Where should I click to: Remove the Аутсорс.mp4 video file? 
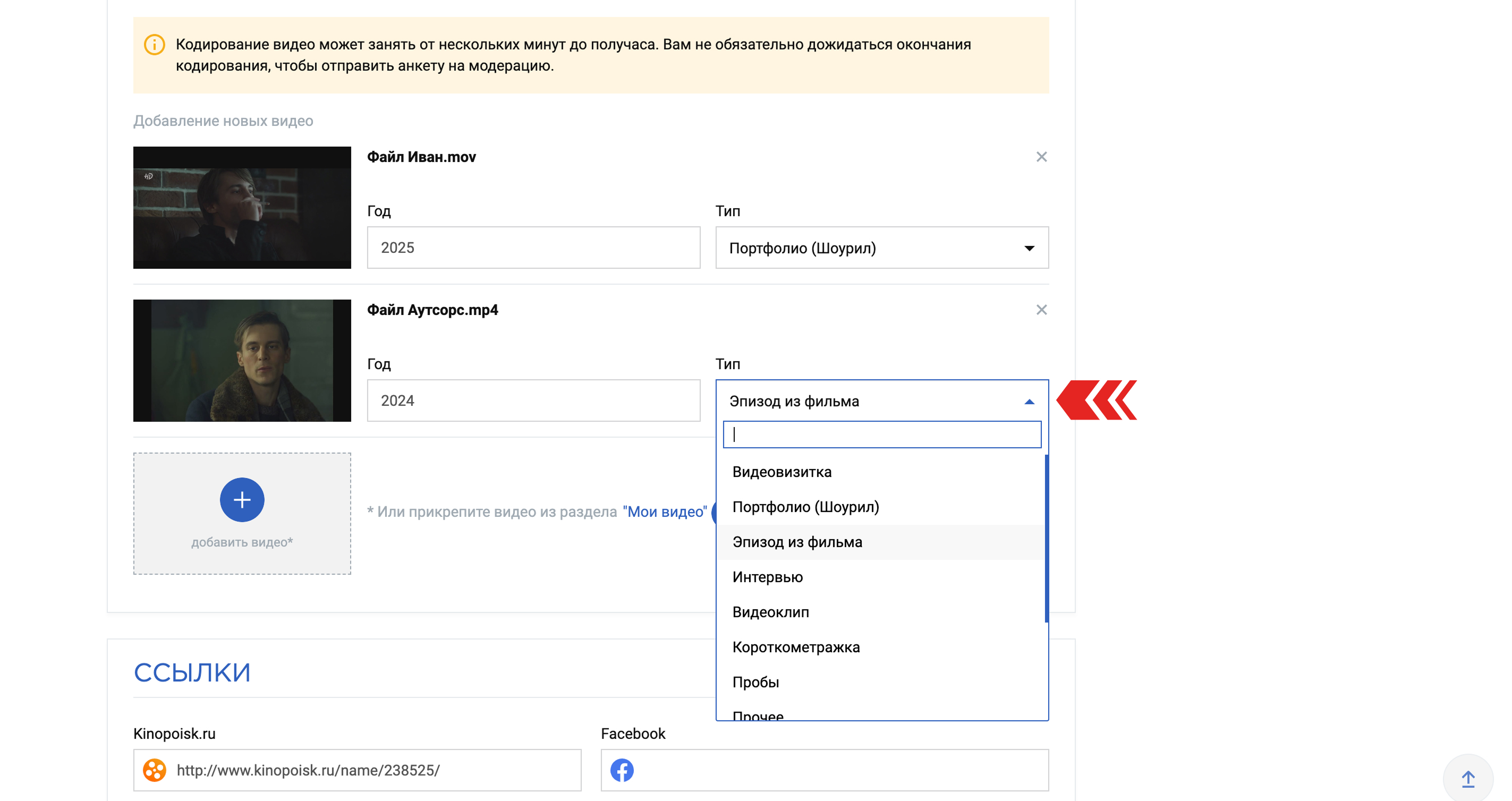(x=1041, y=309)
